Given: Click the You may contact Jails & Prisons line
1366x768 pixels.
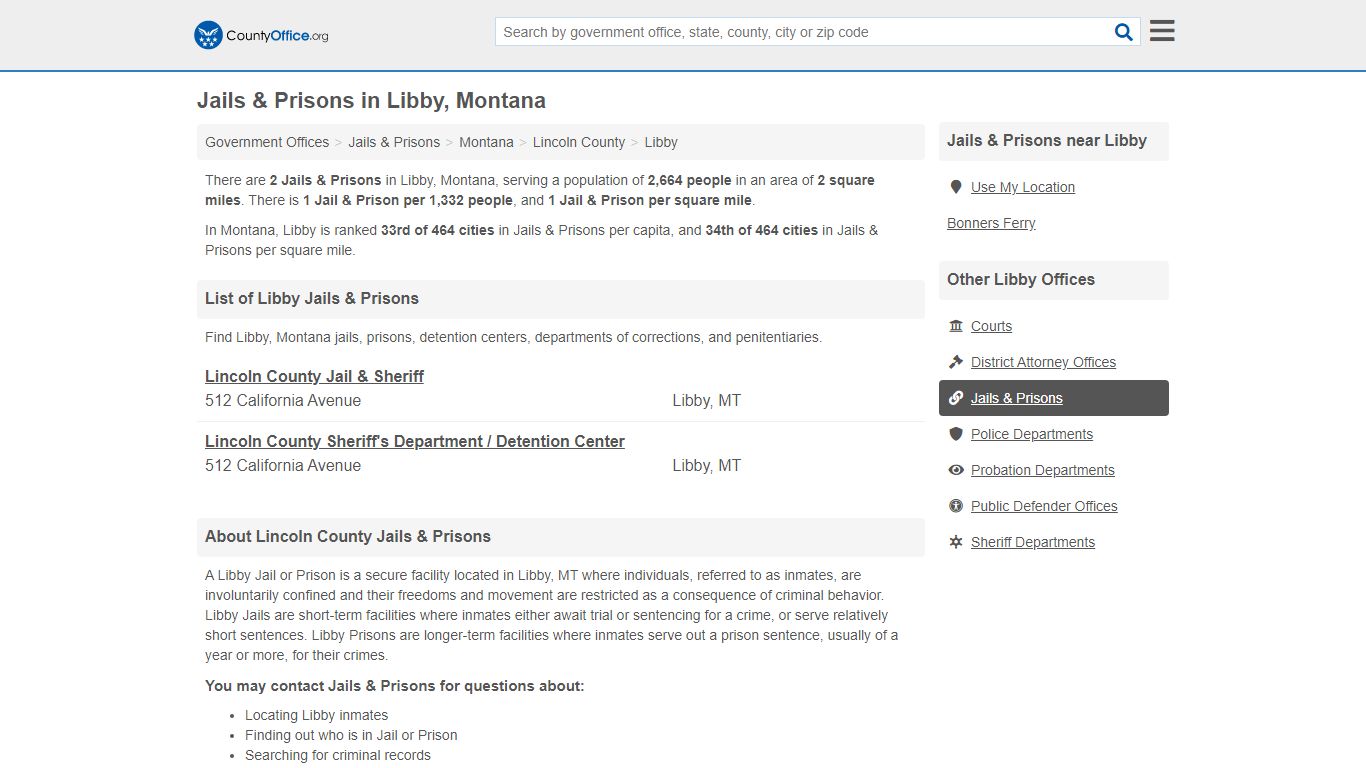Looking at the screenshot, I should pyautogui.click(x=395, y=686).
